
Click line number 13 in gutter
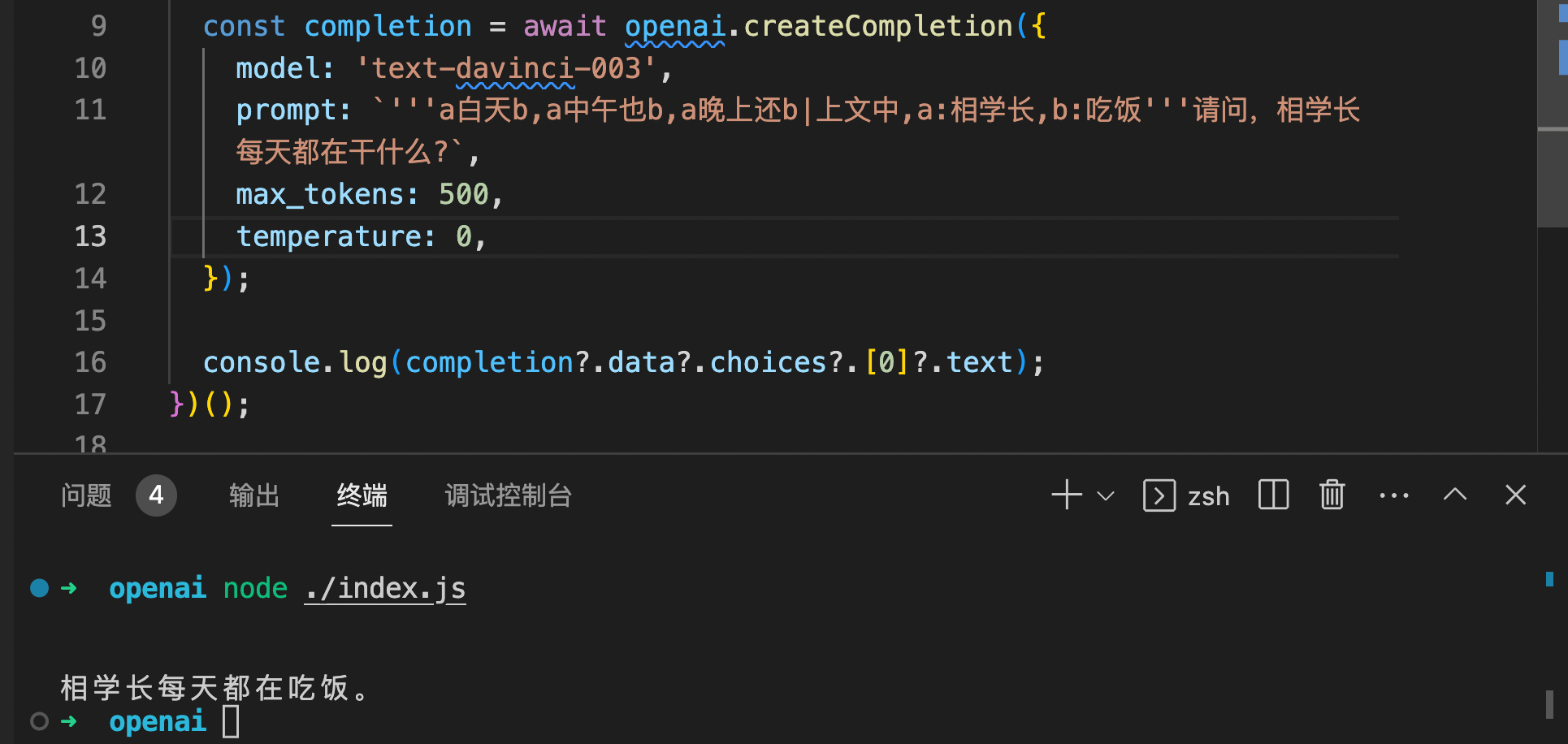90,236
